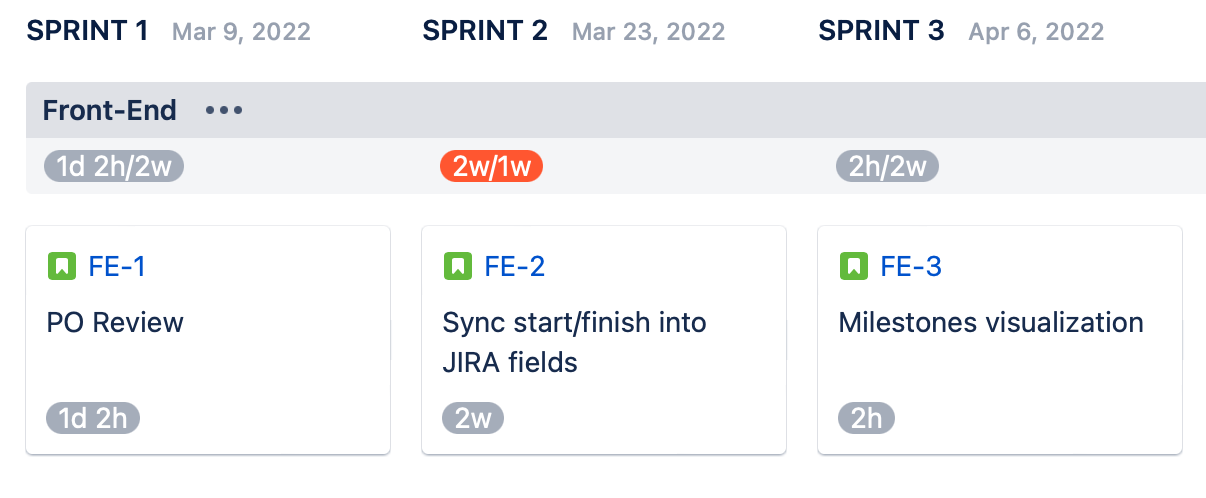Click the green story icon on FE-1
Viewport: 1206px width, 498px height.
pyautogui.click(x=61, y=267)
